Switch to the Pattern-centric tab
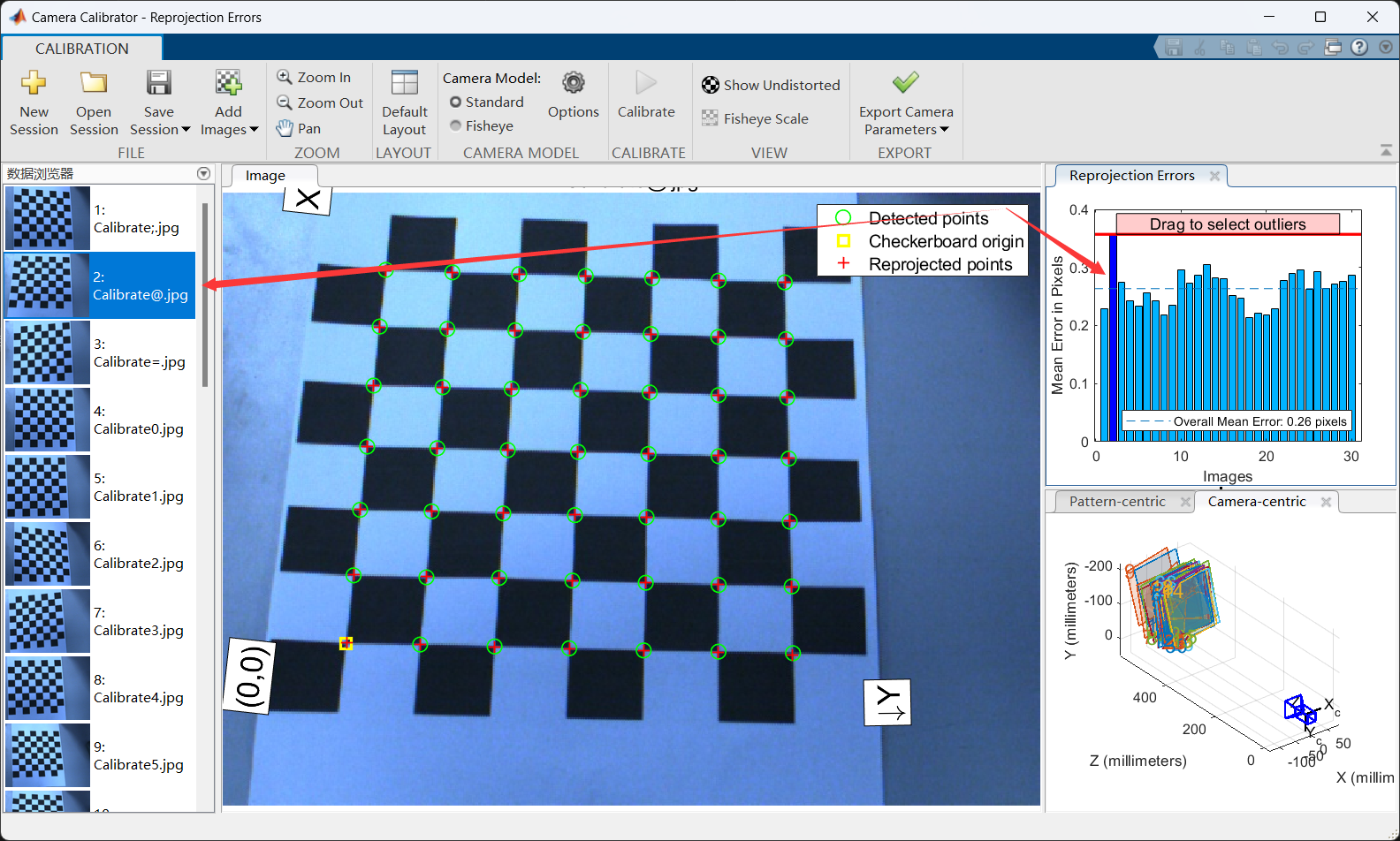The image size is (1400, 841). 1117,502
